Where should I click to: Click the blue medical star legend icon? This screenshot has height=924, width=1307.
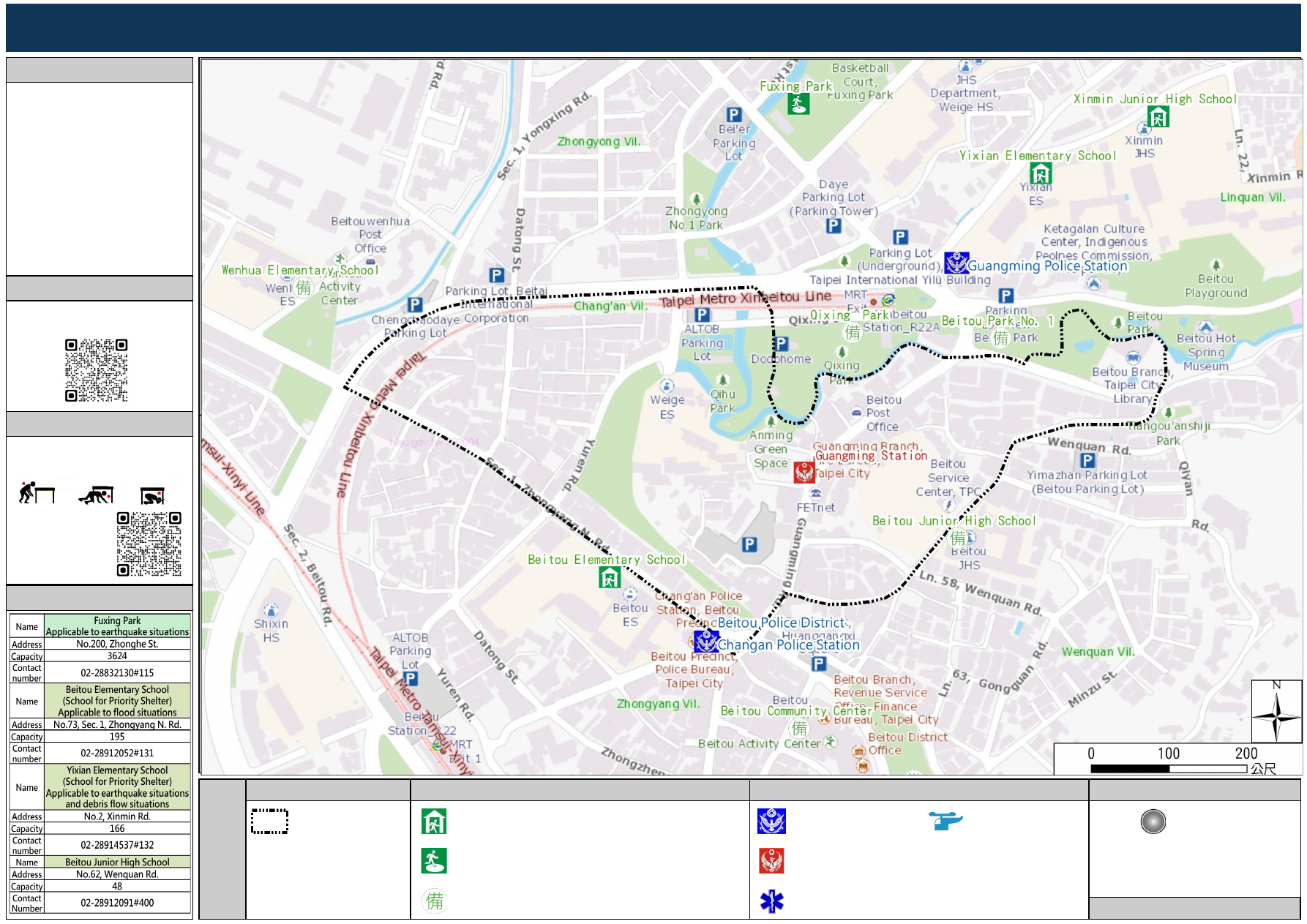click(771, 901)
